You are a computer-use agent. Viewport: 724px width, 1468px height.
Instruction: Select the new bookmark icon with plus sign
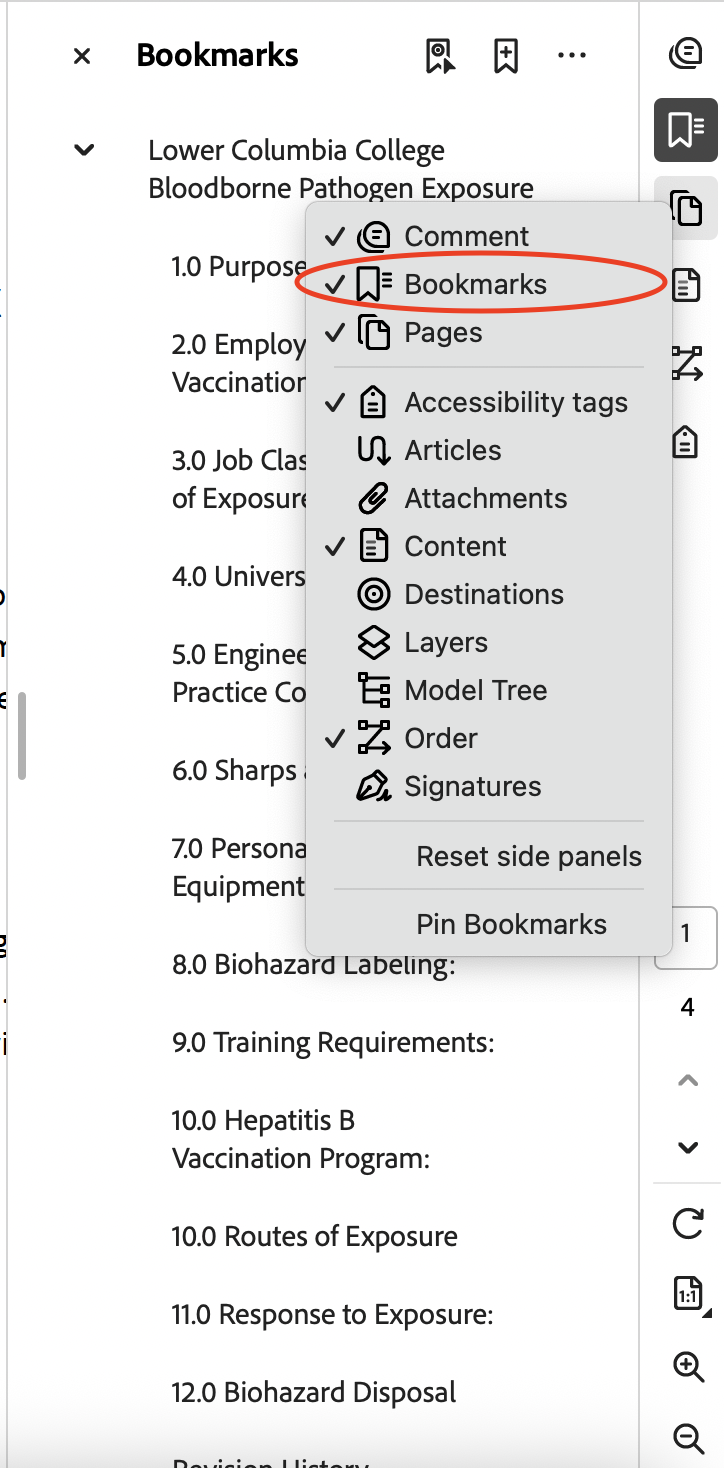[x=505, y=57]
